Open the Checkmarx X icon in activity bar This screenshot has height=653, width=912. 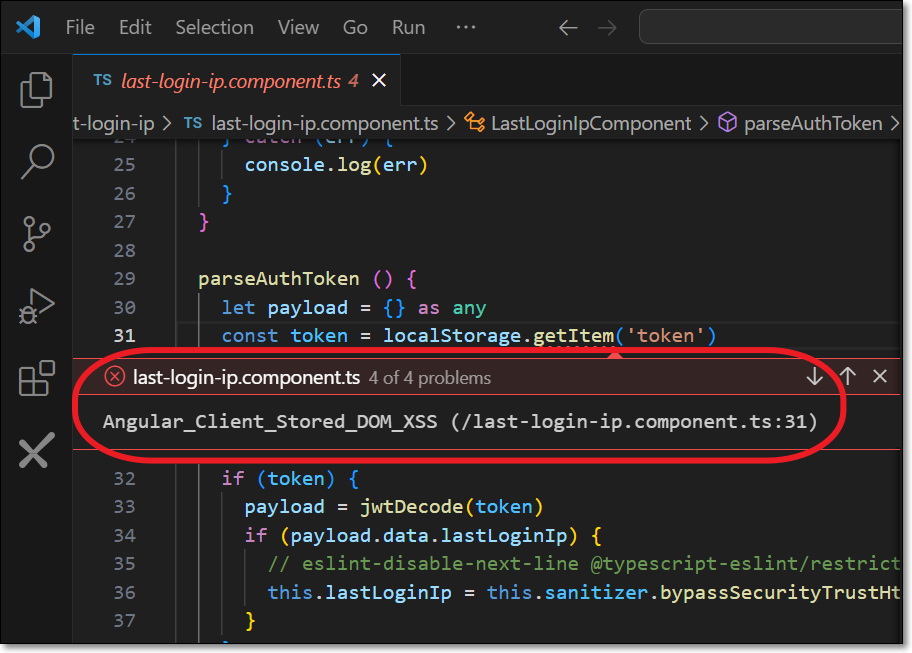(x=37, y=450)
